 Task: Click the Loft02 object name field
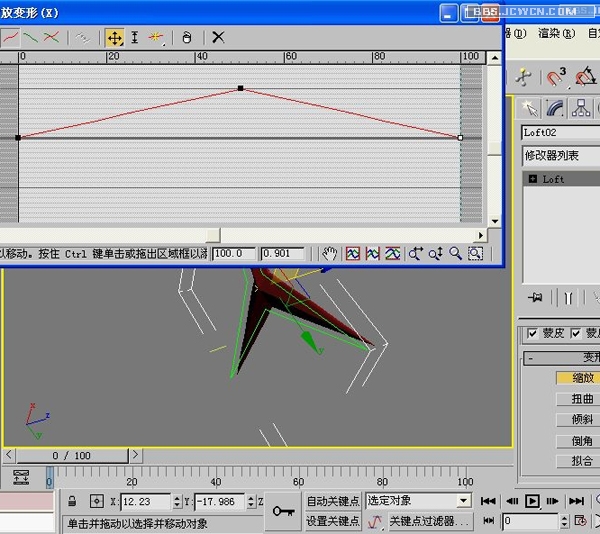point(561,133)
